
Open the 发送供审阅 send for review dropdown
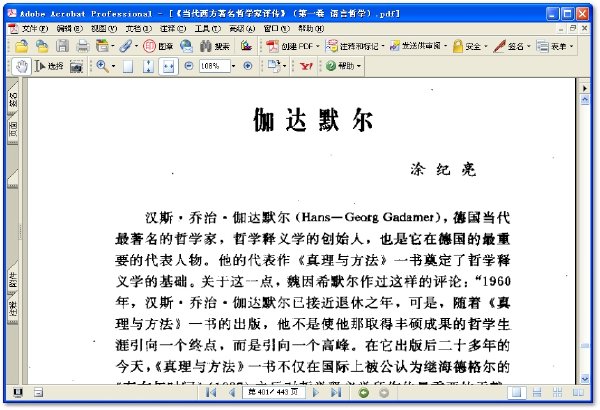[x=419, y=46]
